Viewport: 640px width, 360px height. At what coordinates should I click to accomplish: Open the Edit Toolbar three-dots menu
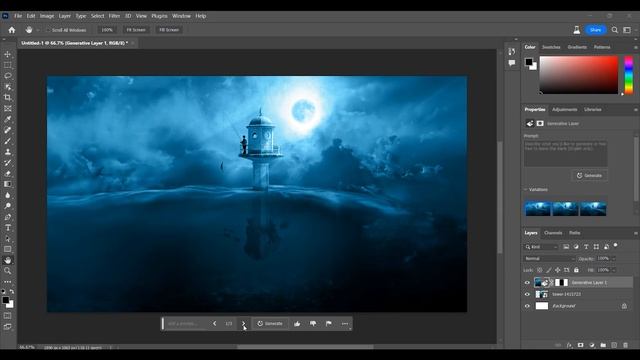tap(7, 282)
